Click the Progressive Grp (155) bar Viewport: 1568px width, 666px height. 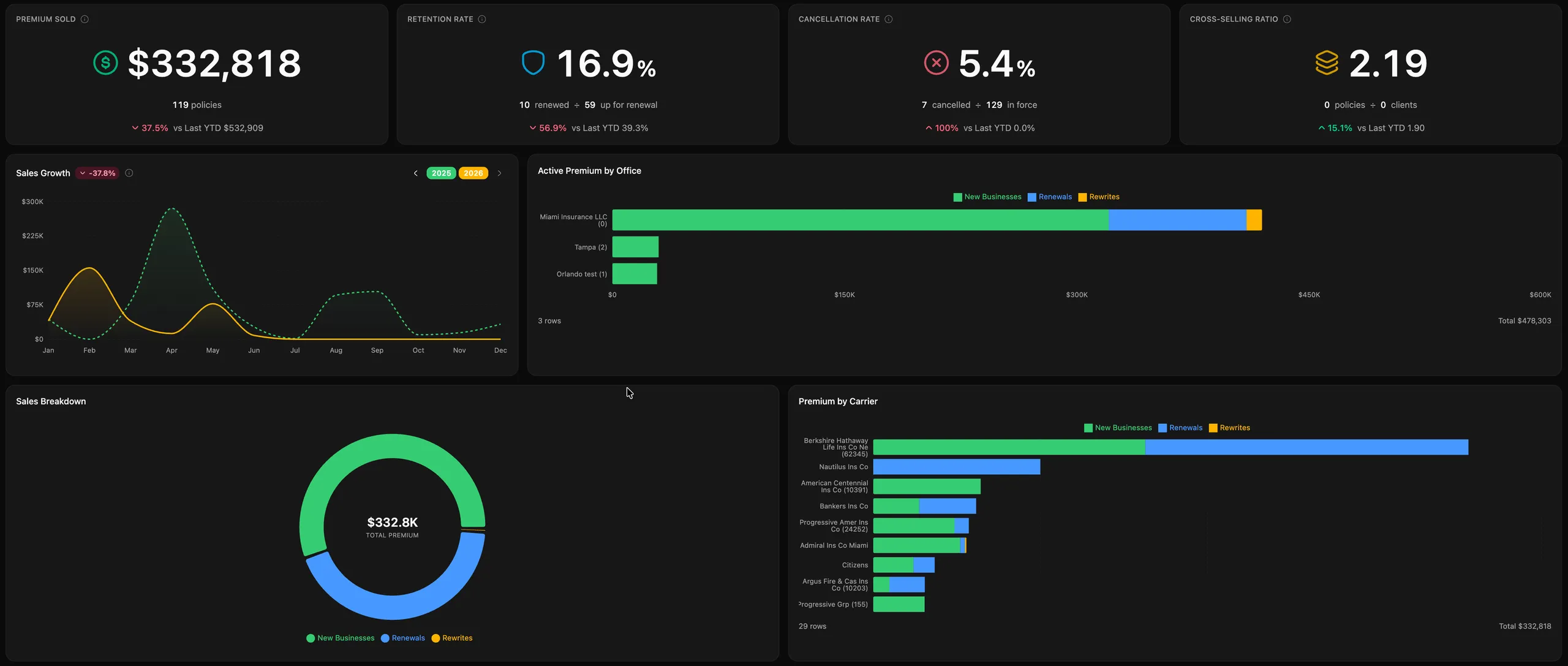click(899, 604)
